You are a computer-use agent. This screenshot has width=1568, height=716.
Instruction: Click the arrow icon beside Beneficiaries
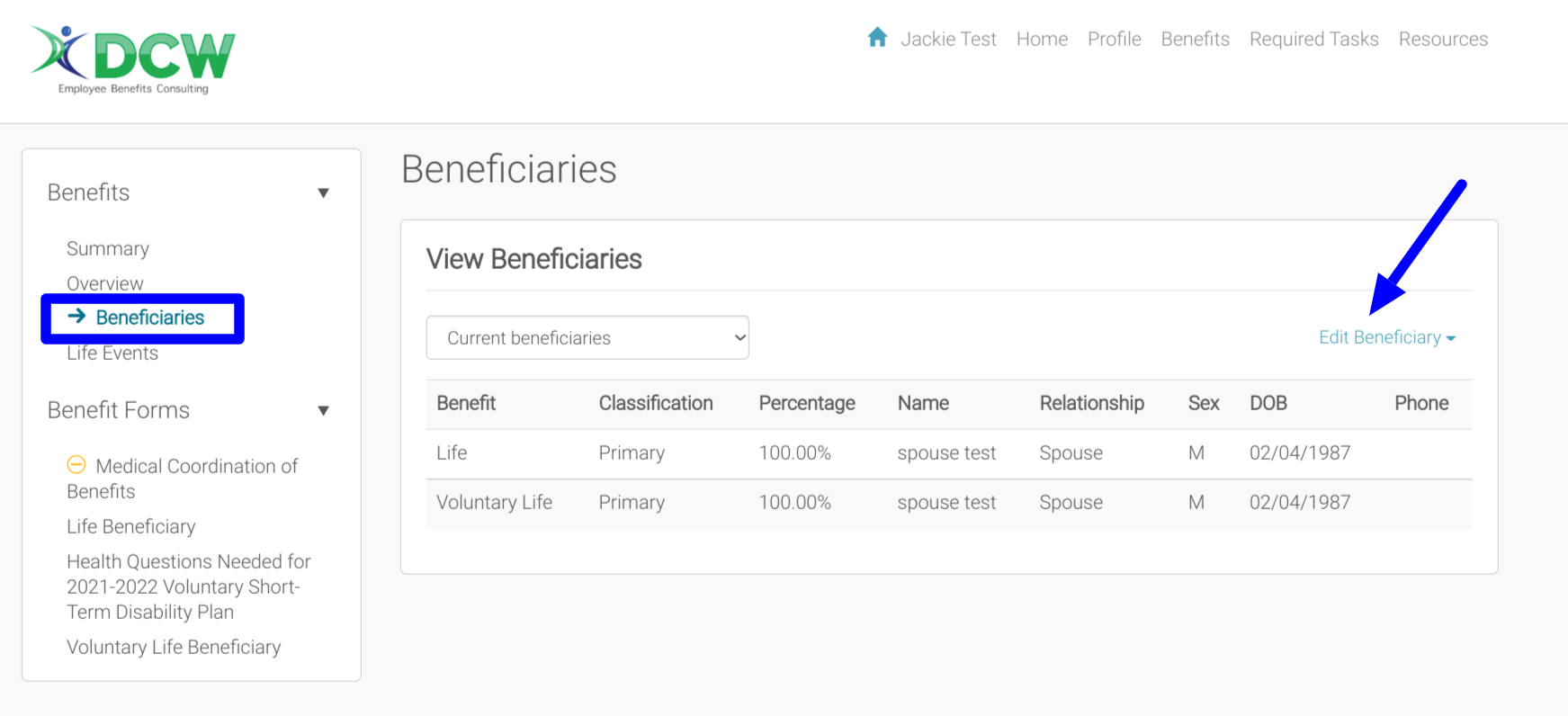(x=77, y=317)
